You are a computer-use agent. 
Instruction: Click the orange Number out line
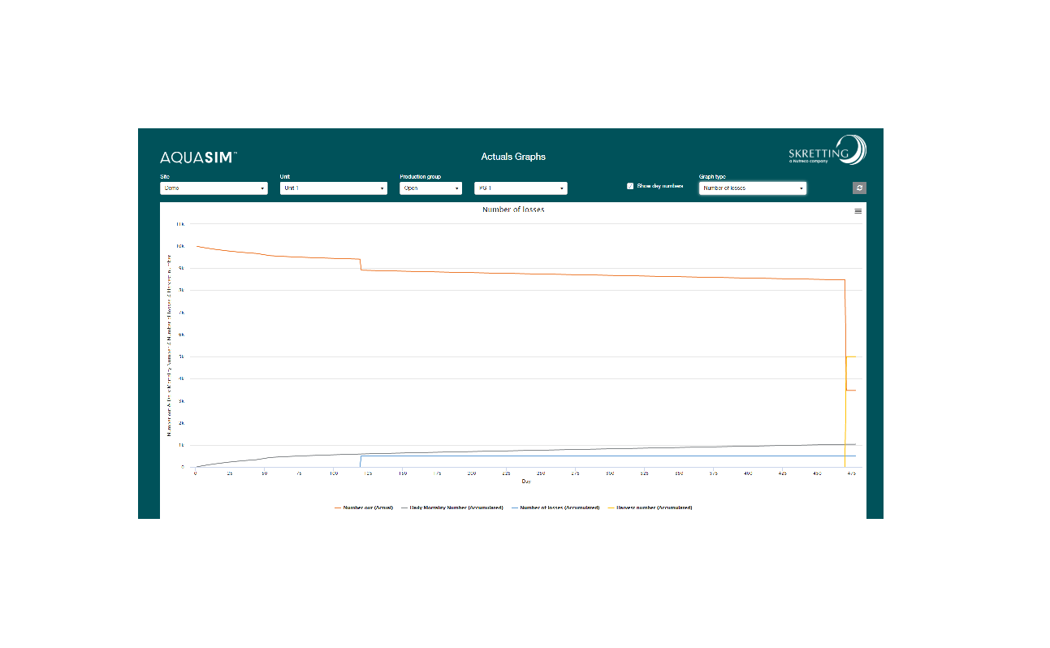[600, 275]
